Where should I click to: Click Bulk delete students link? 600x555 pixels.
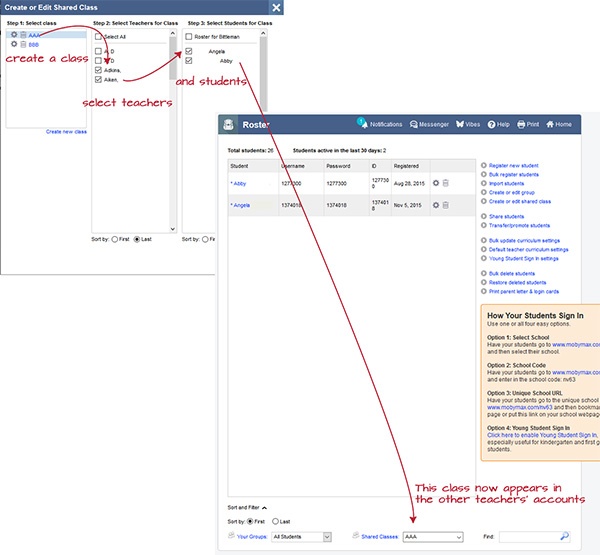512,274
